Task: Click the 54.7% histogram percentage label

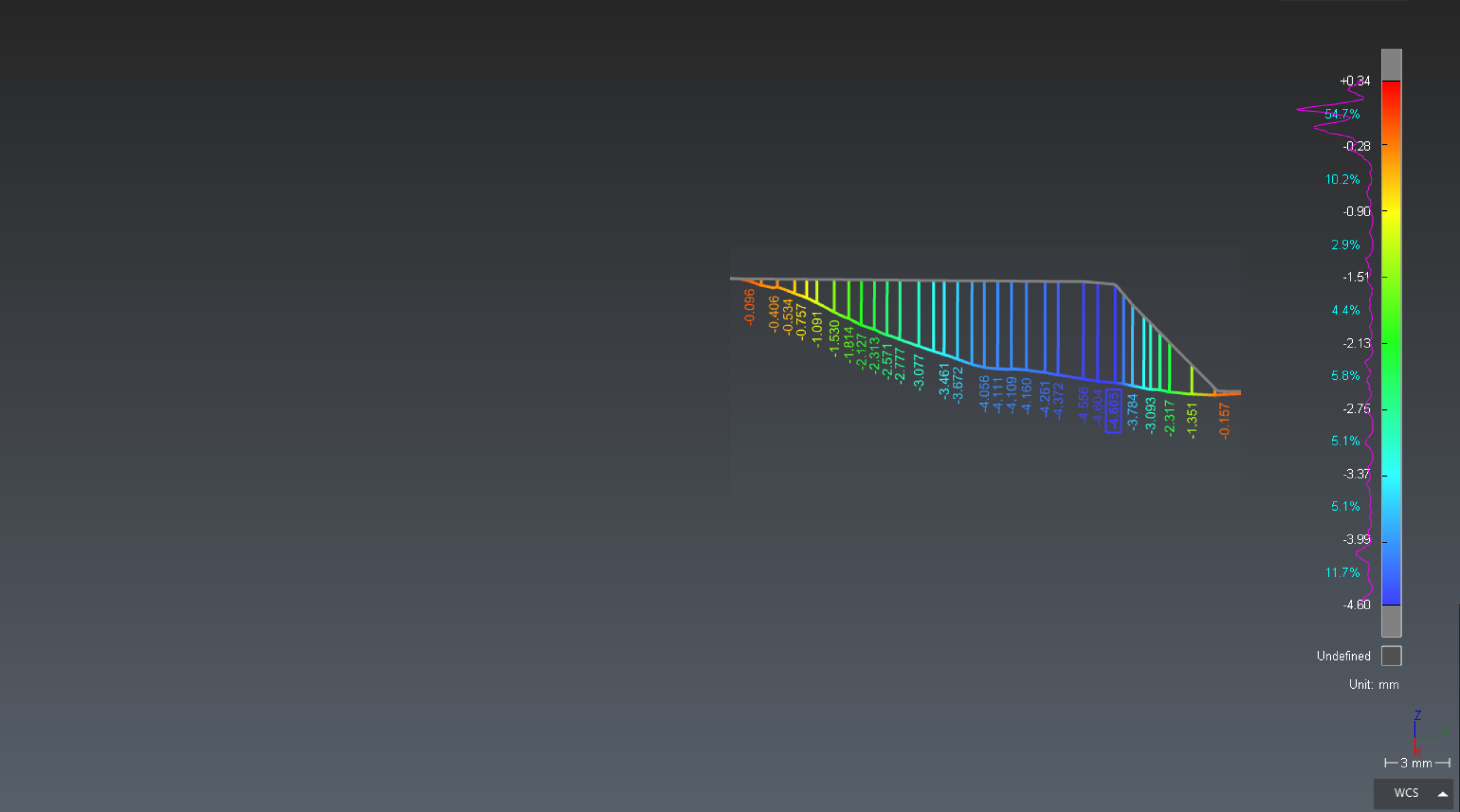Action: pos(1342,114)
